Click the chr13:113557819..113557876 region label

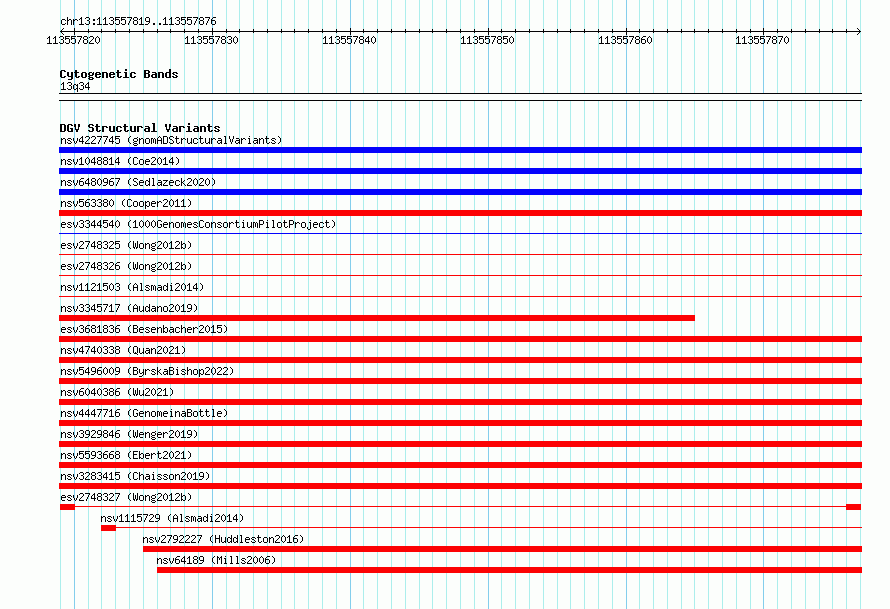click(x=138, y=21)
